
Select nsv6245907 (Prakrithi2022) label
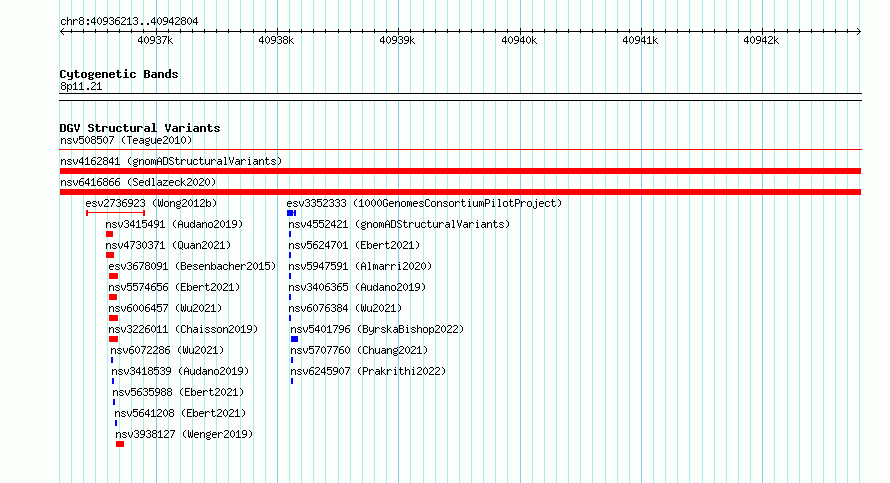(x=368, y=371)
